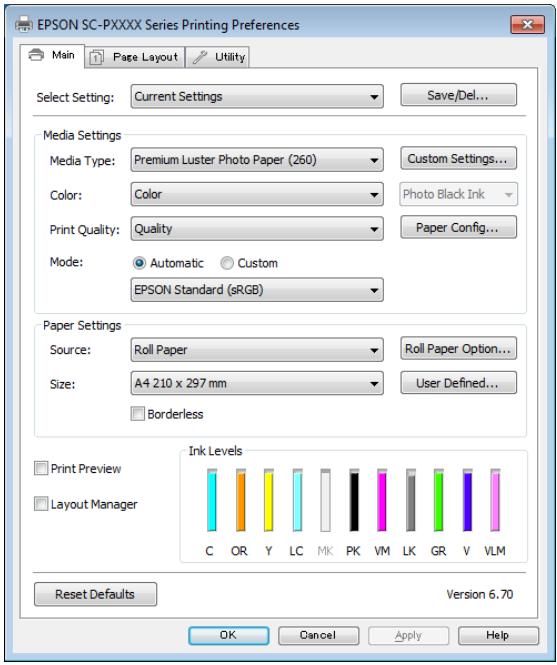This screenshot has height=665, width=557.
Task: Confirm settings with the OK button
Action: (x=229, y=635)
